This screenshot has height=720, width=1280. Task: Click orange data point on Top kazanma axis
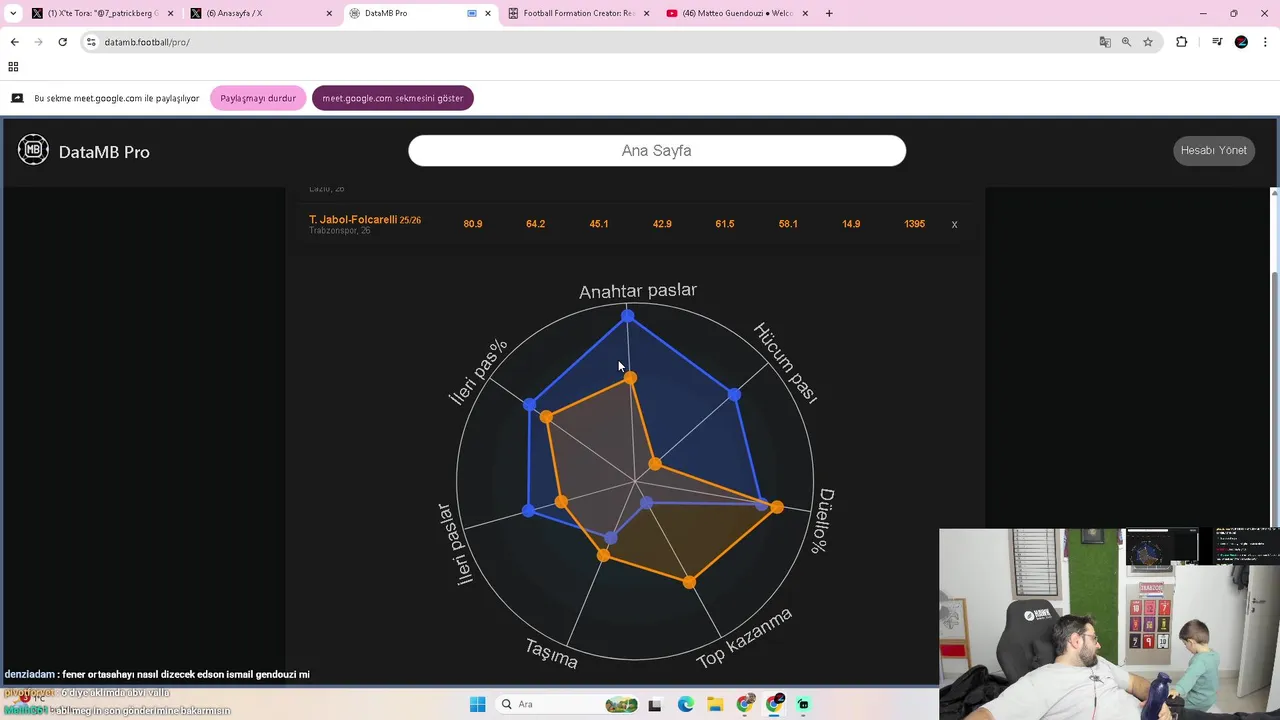[689, 581]
